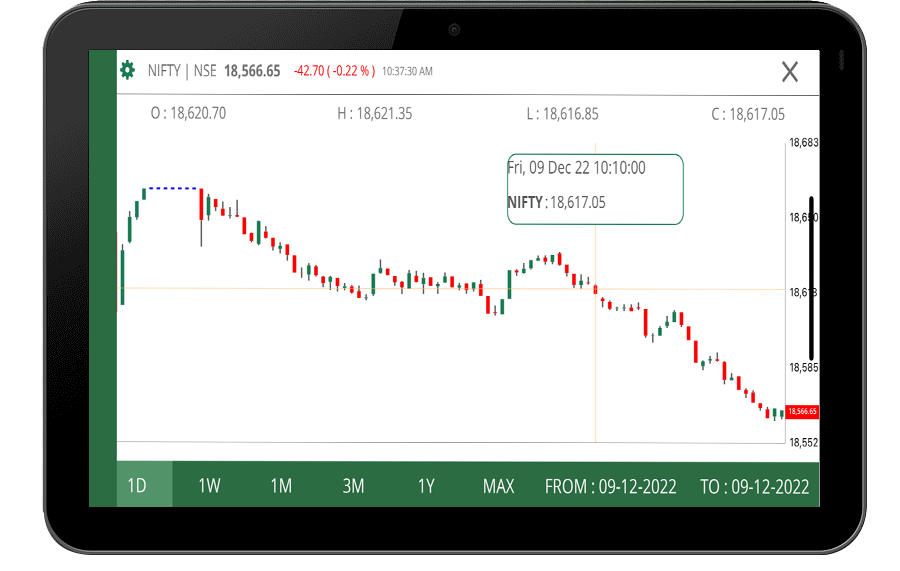Click the black vertical scrollbar beside price axis

pyautogui.click(x=812, y=278)
